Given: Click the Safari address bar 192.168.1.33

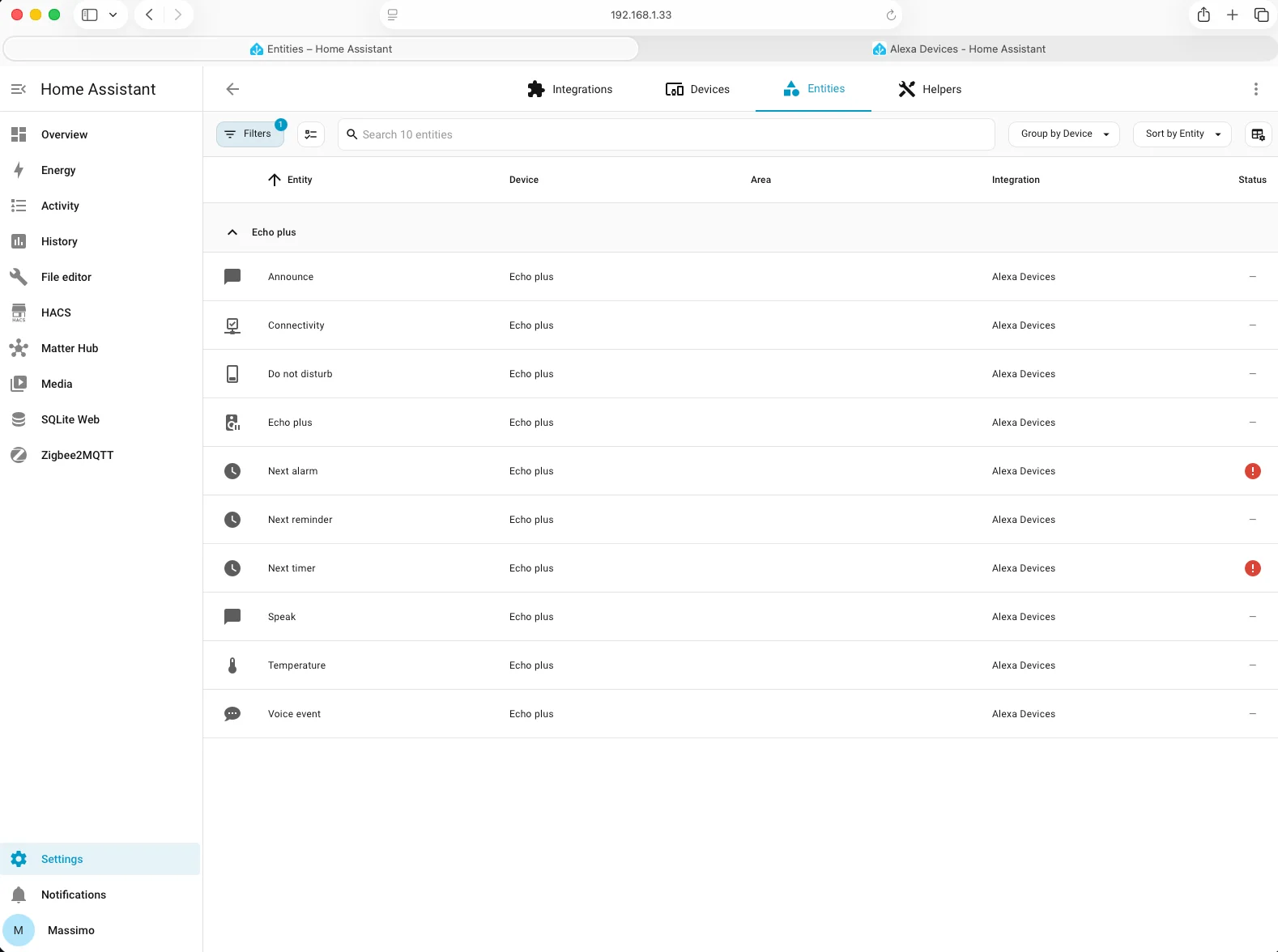Looking at the screenshot, I should coord(641,15).
